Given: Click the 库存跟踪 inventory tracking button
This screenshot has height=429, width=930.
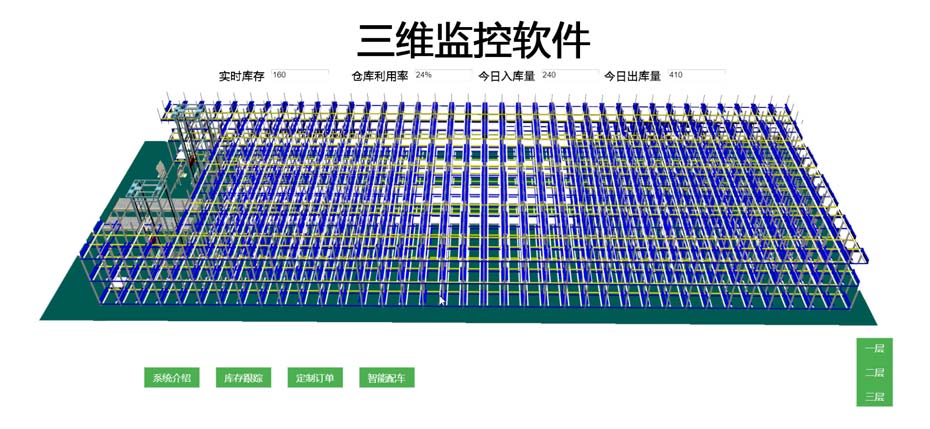Looking at the screenshot, I should [243, 378].
